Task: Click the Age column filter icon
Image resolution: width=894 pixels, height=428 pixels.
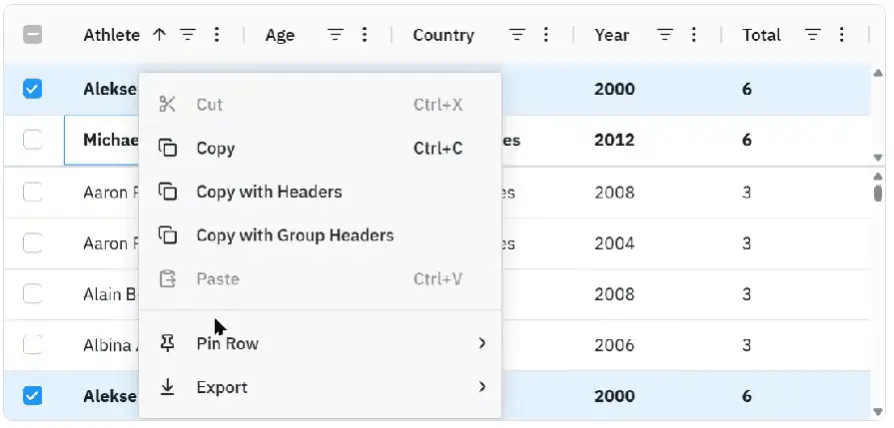Action: click(335, 35)
